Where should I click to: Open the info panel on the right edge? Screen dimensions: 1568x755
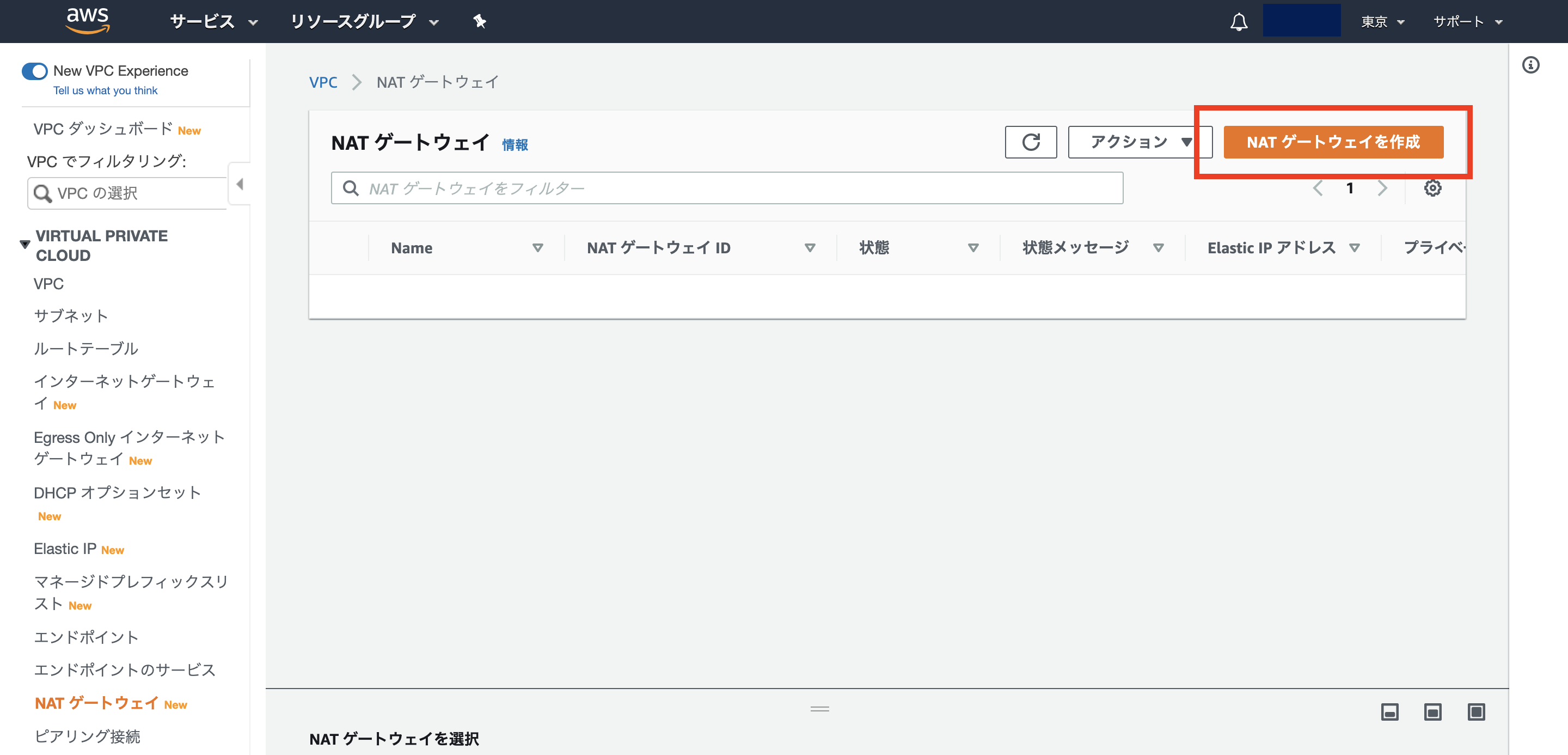coord(1532,65)
